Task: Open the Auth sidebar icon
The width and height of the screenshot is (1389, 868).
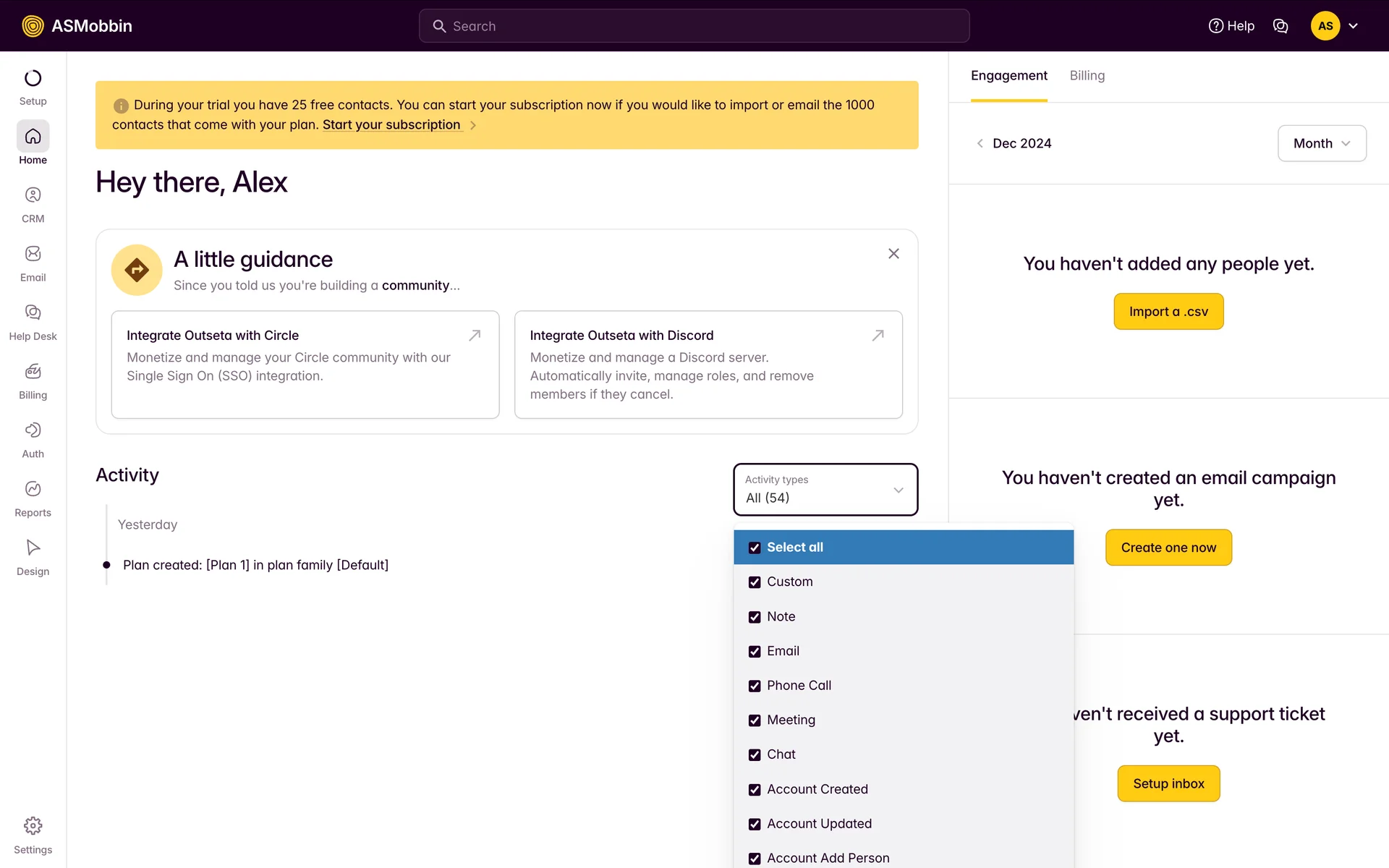Action: [33, 430]
